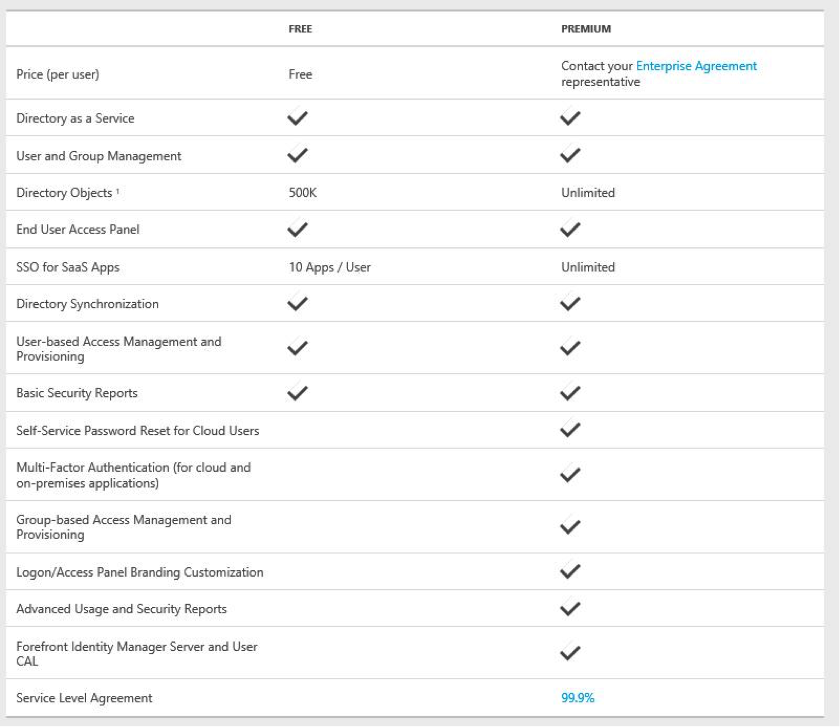
Task: Click the 500K directory objects value
Action: (x=302, y=193)
